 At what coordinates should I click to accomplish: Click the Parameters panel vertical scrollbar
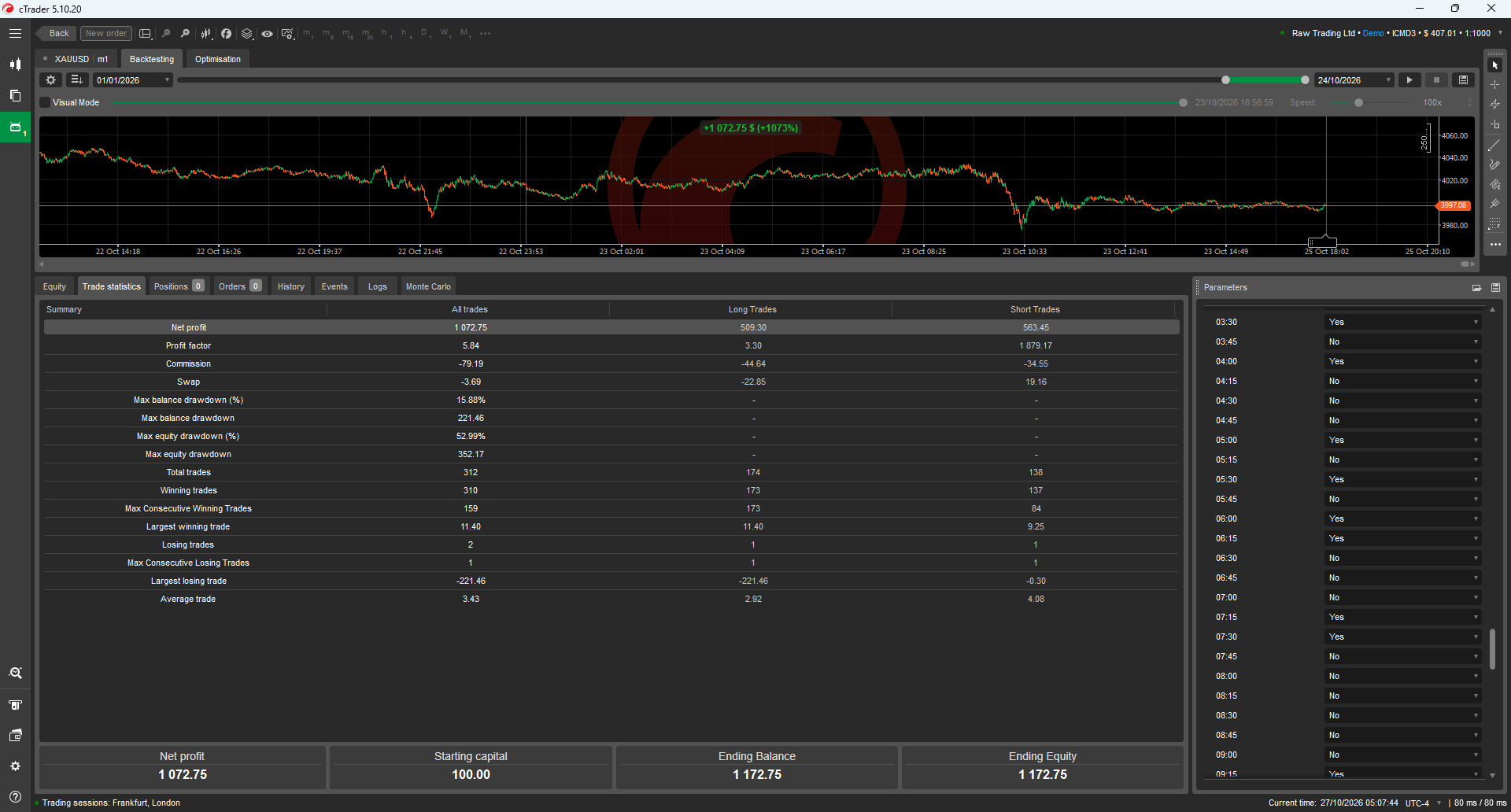click(x=1492, y=649)
